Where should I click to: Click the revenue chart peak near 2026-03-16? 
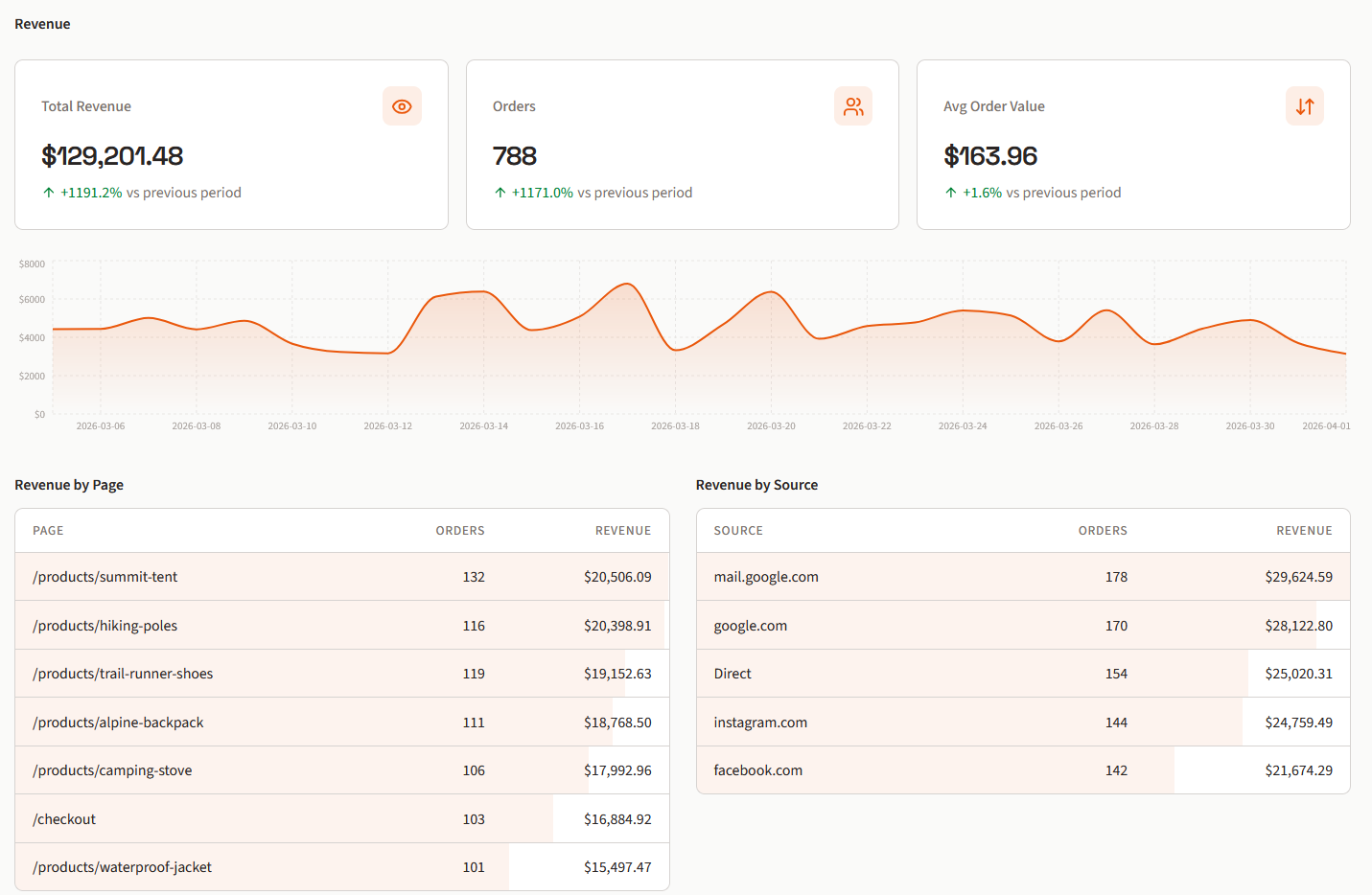[625, 284]
